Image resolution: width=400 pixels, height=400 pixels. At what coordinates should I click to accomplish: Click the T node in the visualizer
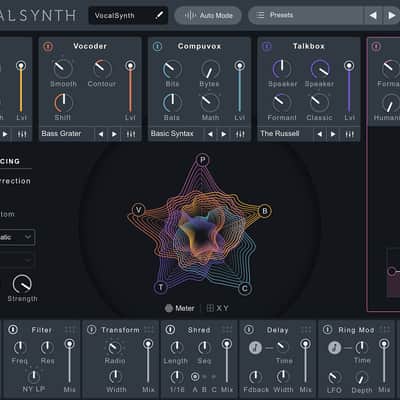pyautogui.click(x=161, y=287)
